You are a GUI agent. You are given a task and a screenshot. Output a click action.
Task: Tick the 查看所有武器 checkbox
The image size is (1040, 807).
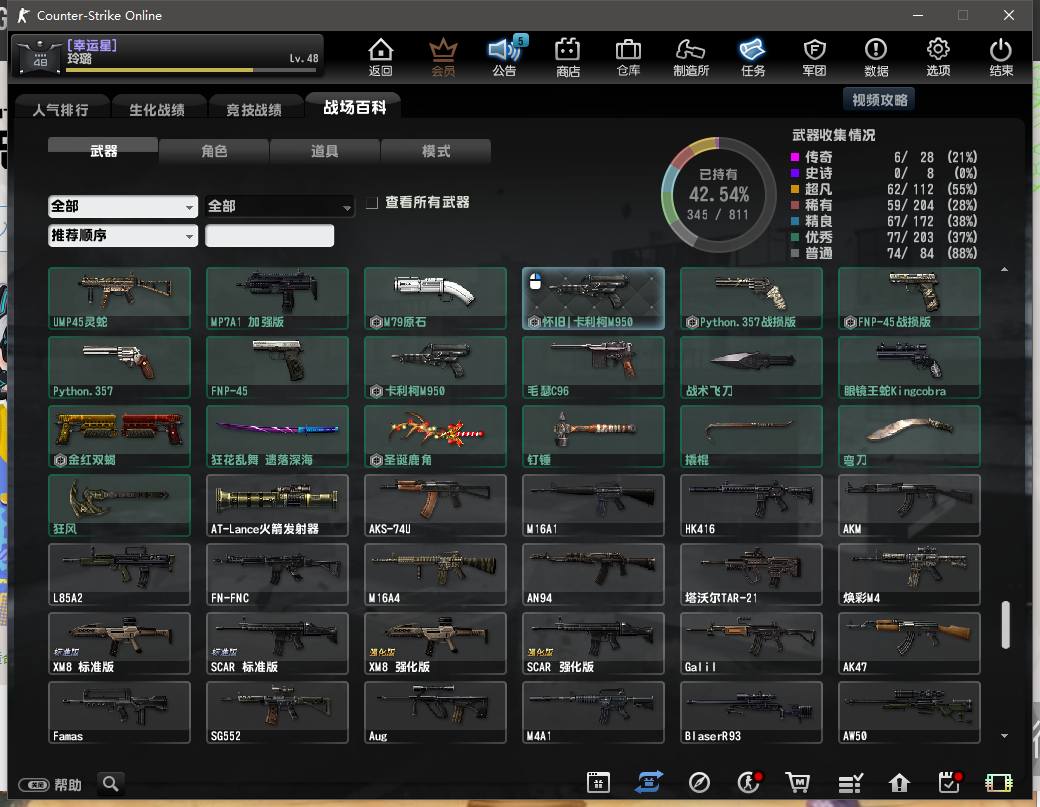tap(372, 202)
